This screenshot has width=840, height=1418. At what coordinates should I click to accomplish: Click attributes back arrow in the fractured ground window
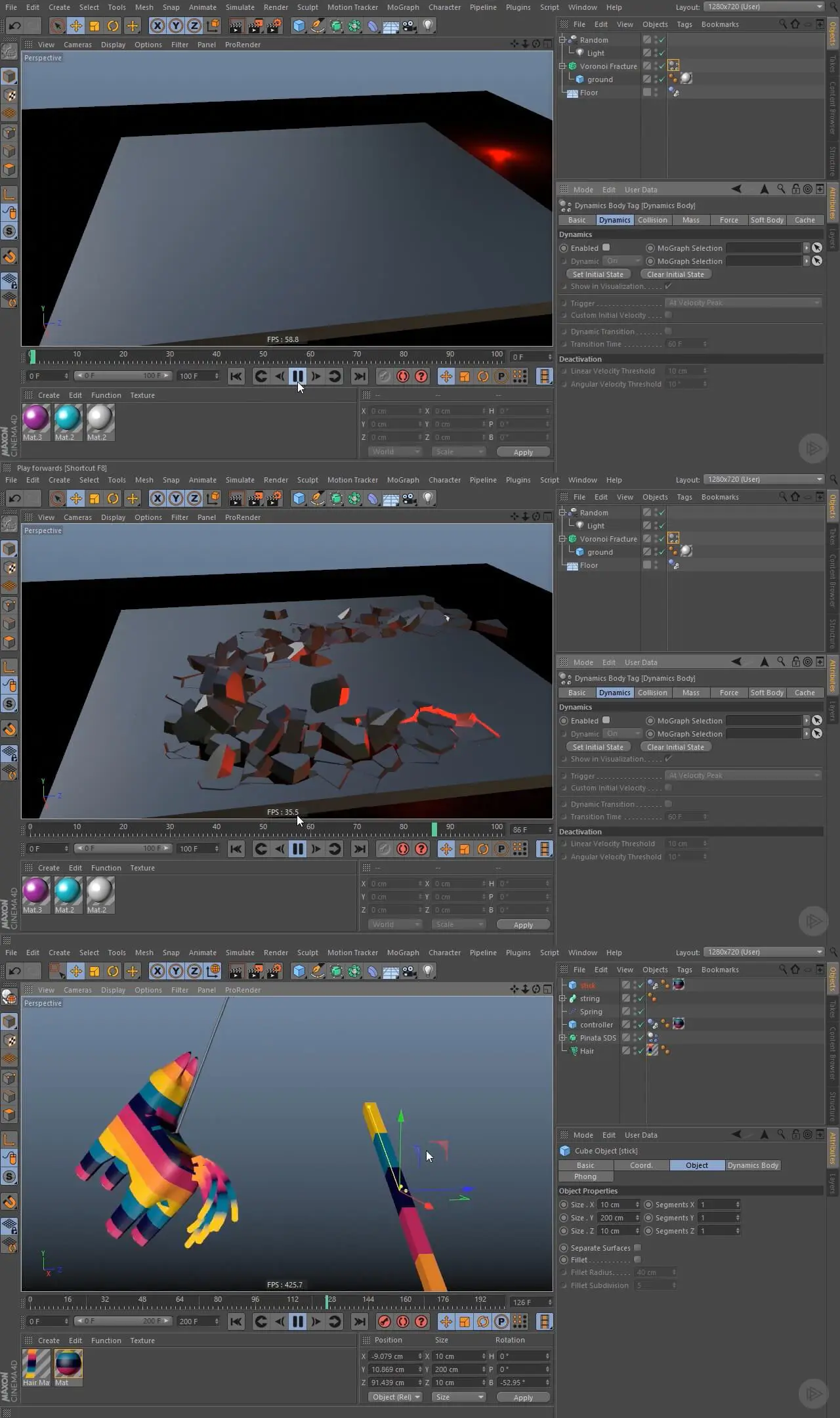736,662
